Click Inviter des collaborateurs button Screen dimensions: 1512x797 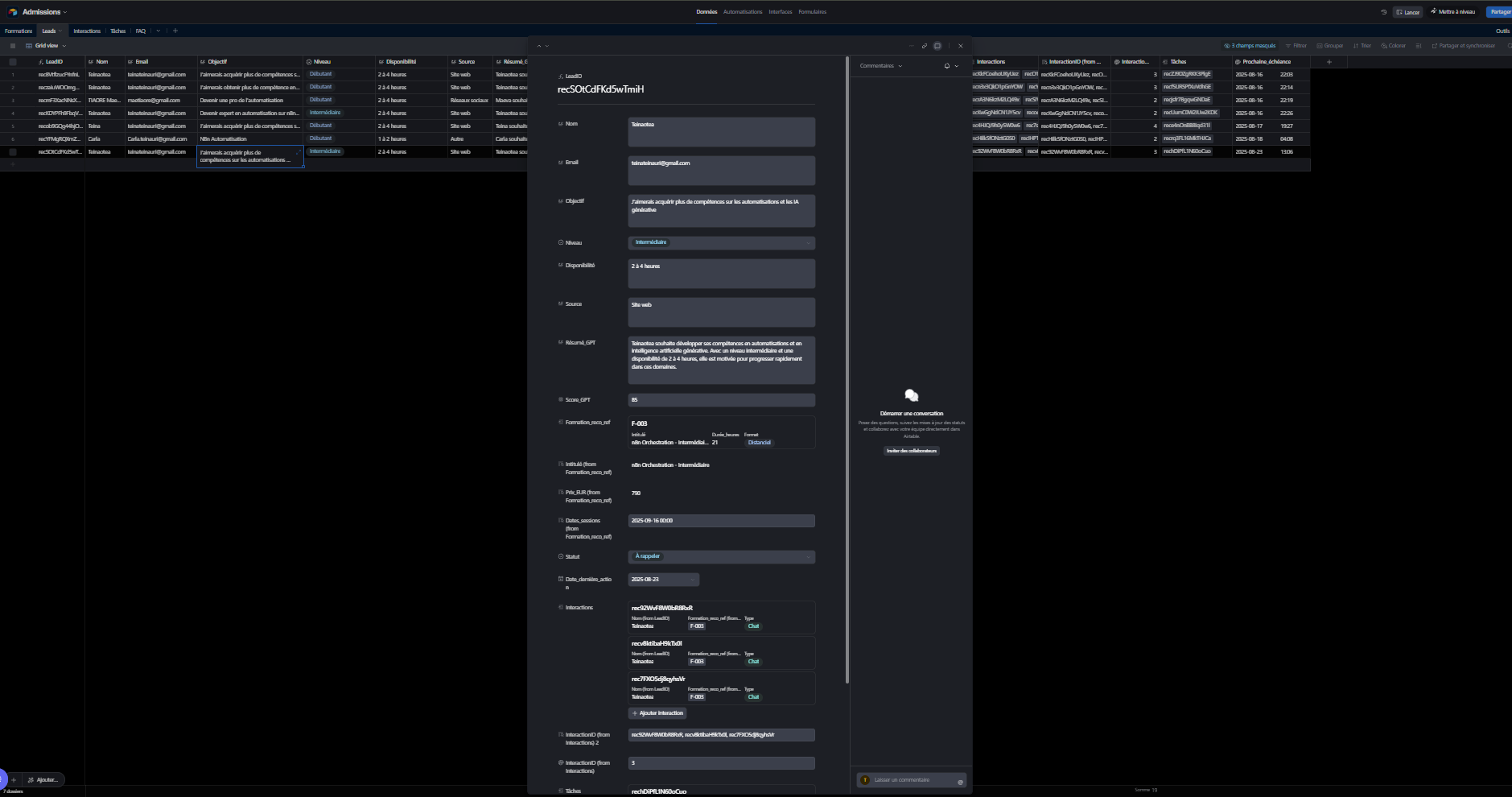tap(912, 451)
